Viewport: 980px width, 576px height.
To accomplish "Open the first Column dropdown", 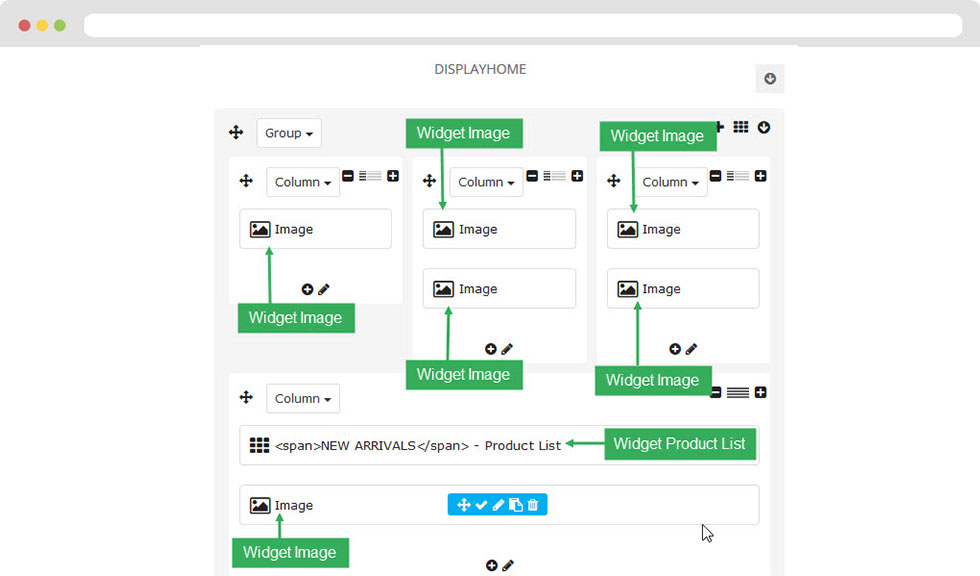I will click(302, 182).
